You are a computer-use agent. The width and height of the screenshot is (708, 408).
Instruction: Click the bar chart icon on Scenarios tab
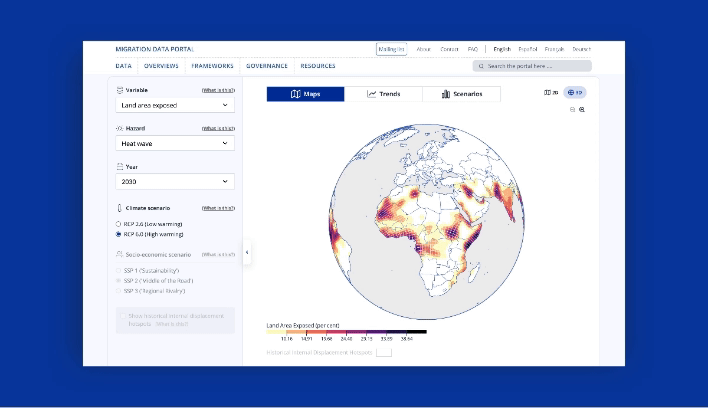pyautogui.click(x=446, y=94)
